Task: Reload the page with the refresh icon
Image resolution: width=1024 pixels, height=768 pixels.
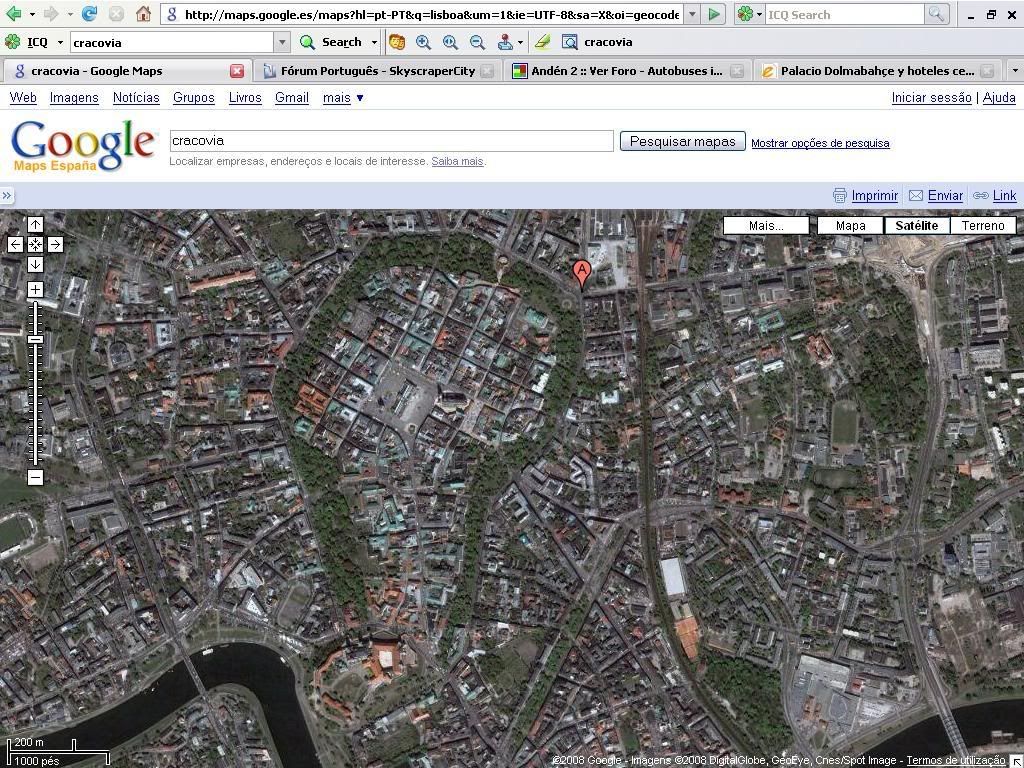Action: pos(89,14)
